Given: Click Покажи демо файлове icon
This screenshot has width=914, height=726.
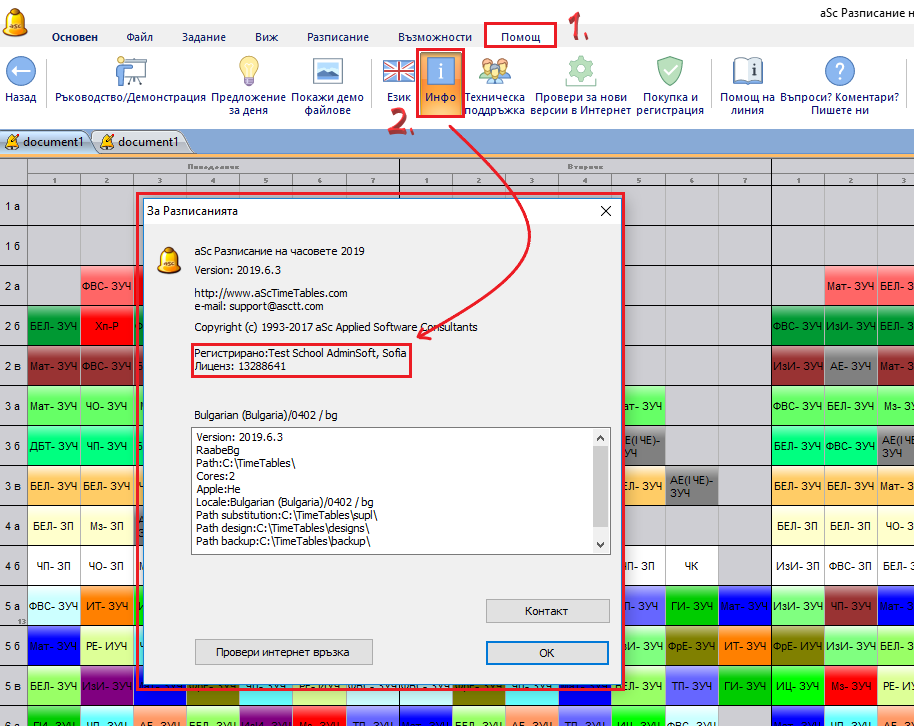Looking at the screenshot, I should click(x=328, y=72).
